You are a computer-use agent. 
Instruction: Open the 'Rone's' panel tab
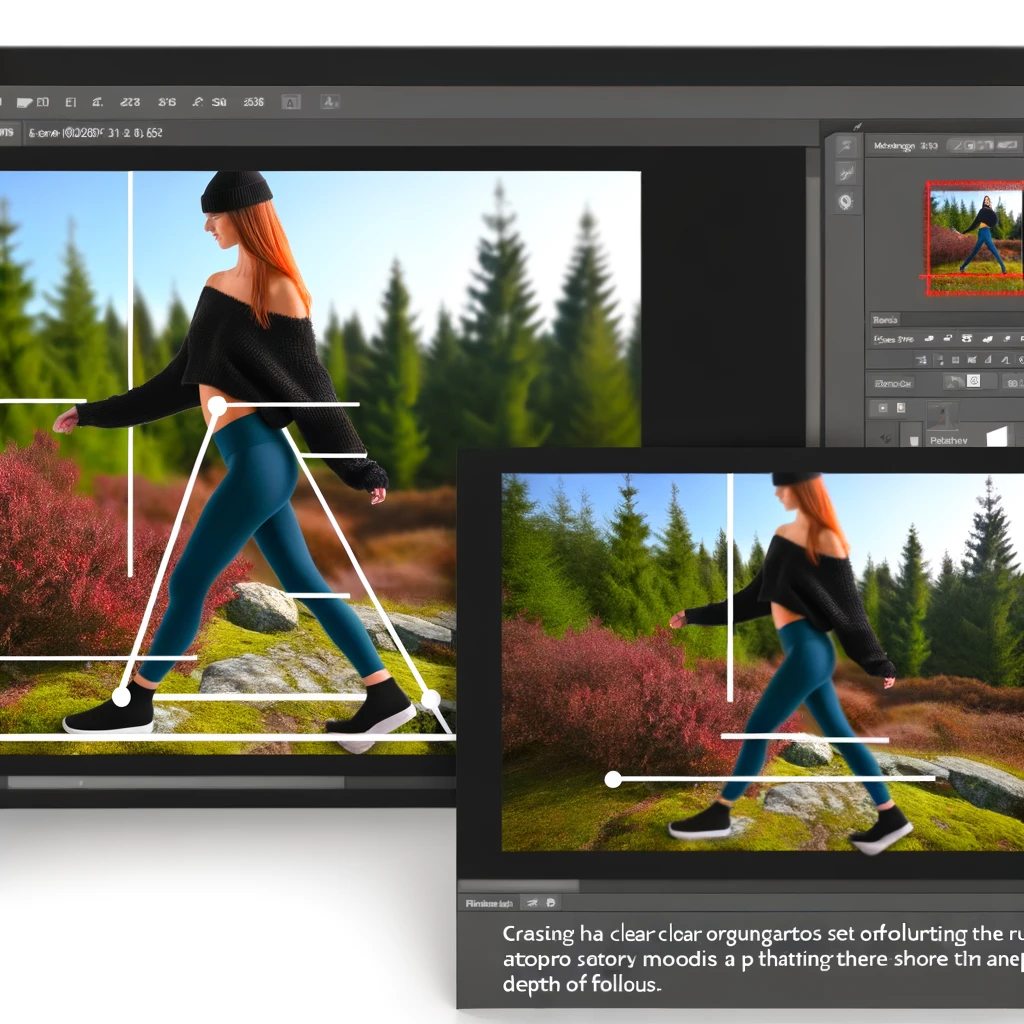pyautogui.click(x=885, y=320)
